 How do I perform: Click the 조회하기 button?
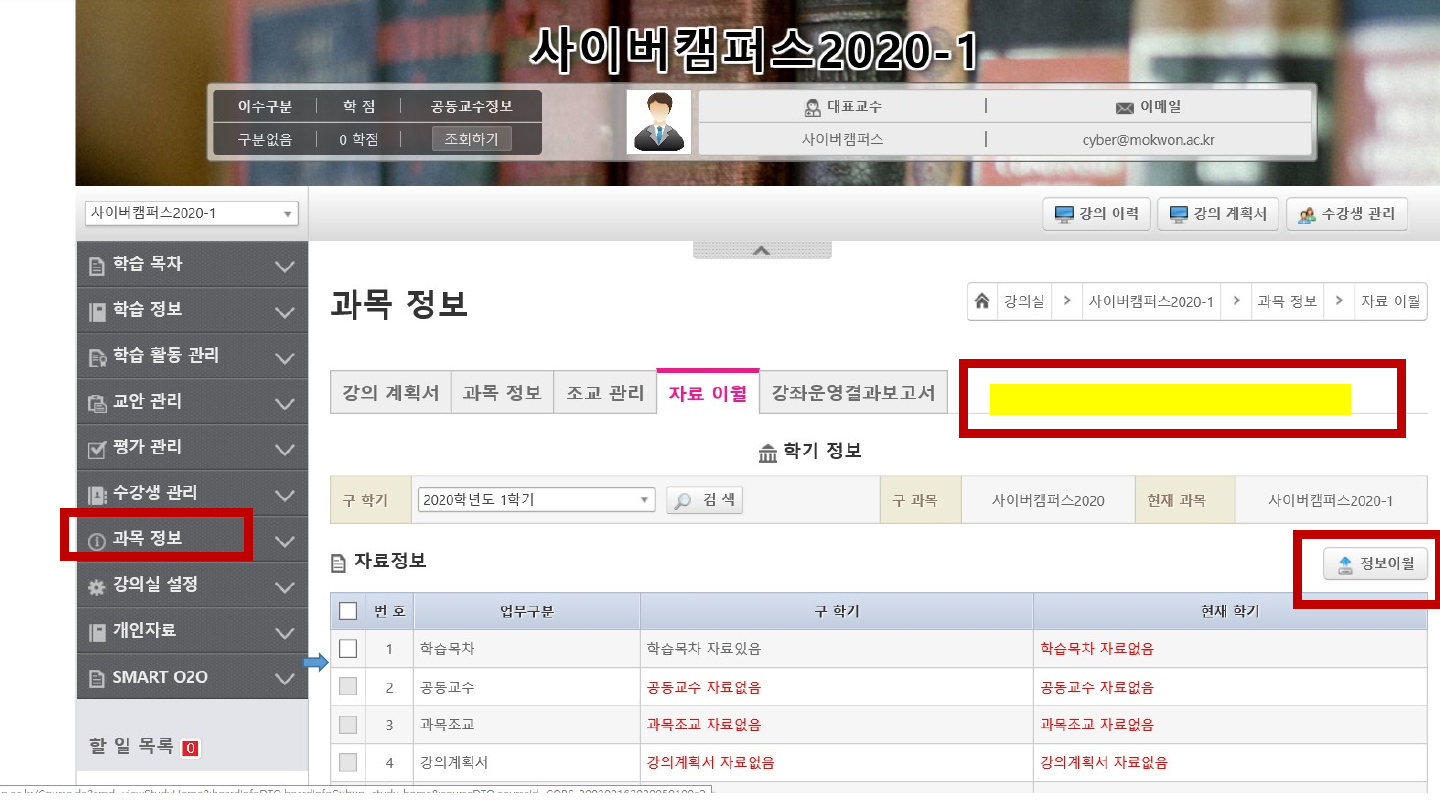(x=471, y=139)
